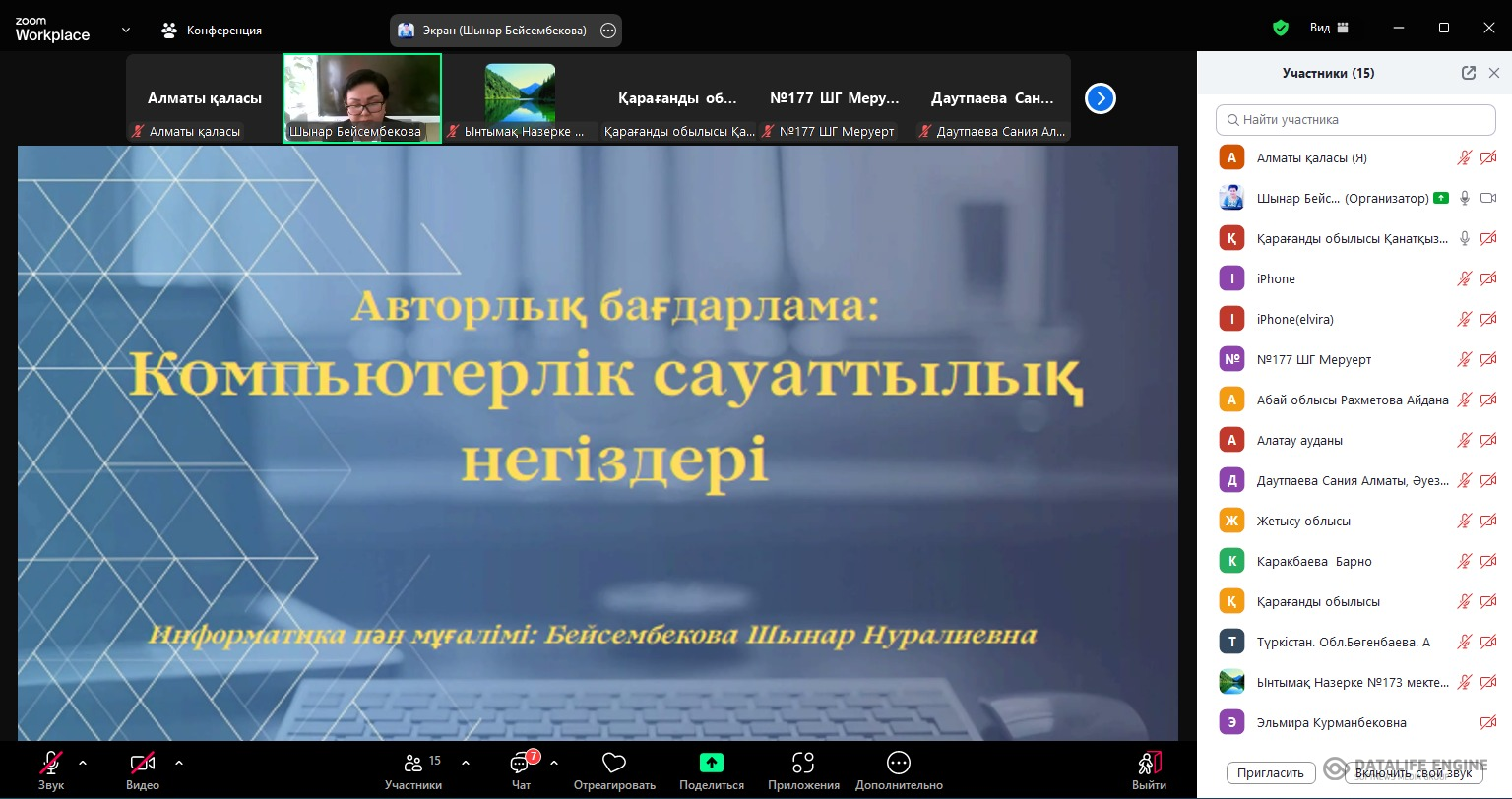Open the Дополнительно three-dots menu
Screen dimensions: 1512x799
[898, 764]
